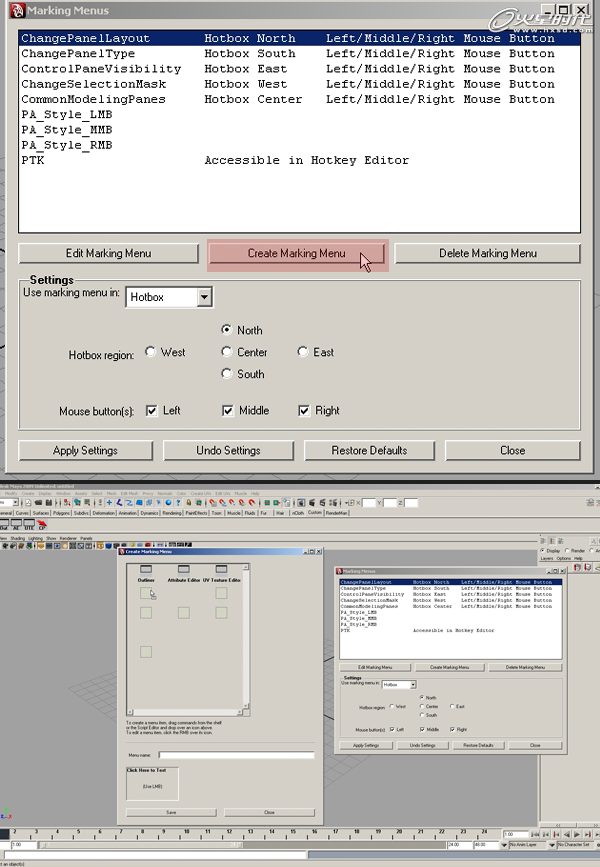
Task: Select West hotbox region in large dialog
Action: click(150, 352)
